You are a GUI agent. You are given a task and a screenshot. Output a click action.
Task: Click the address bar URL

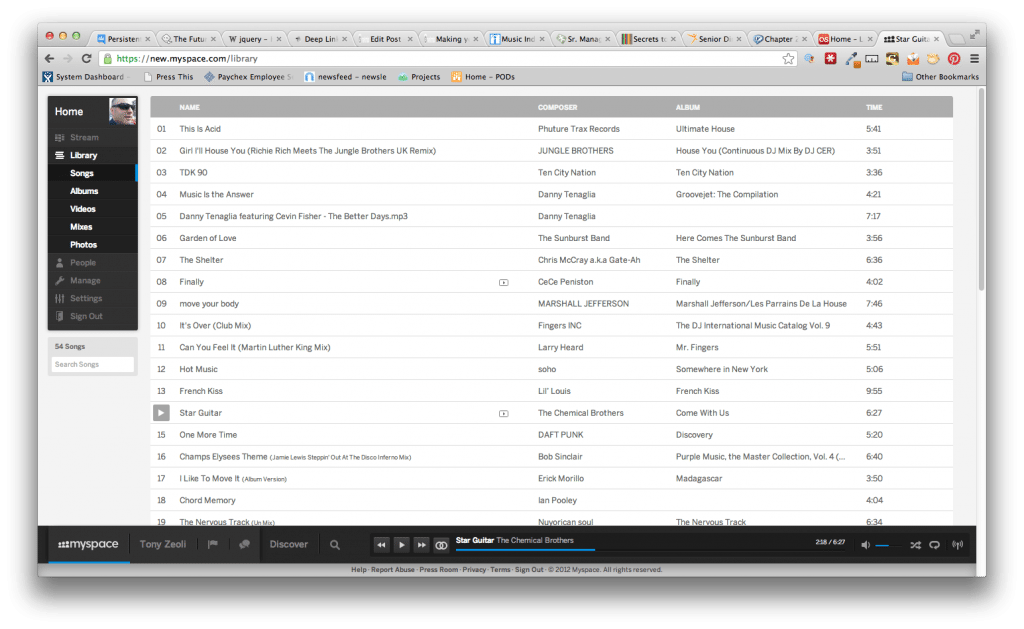coord(187,59)
